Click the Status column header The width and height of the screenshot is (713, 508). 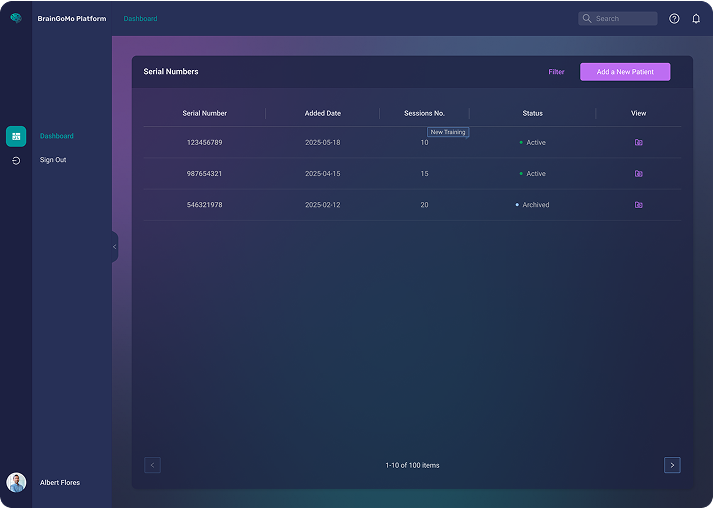tap(532, 113)
